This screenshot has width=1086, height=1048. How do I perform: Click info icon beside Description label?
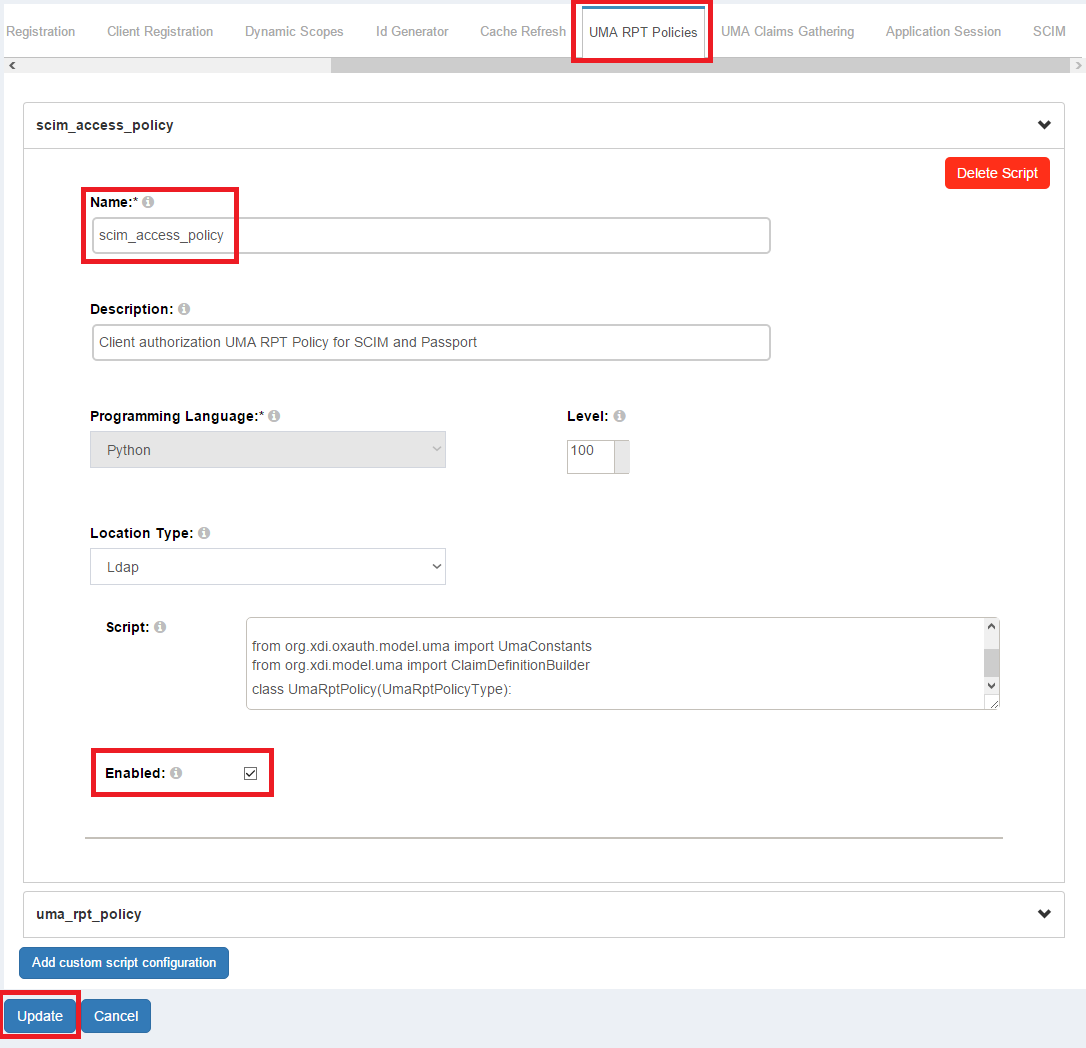pyautogui.click(x=184, y=309)
